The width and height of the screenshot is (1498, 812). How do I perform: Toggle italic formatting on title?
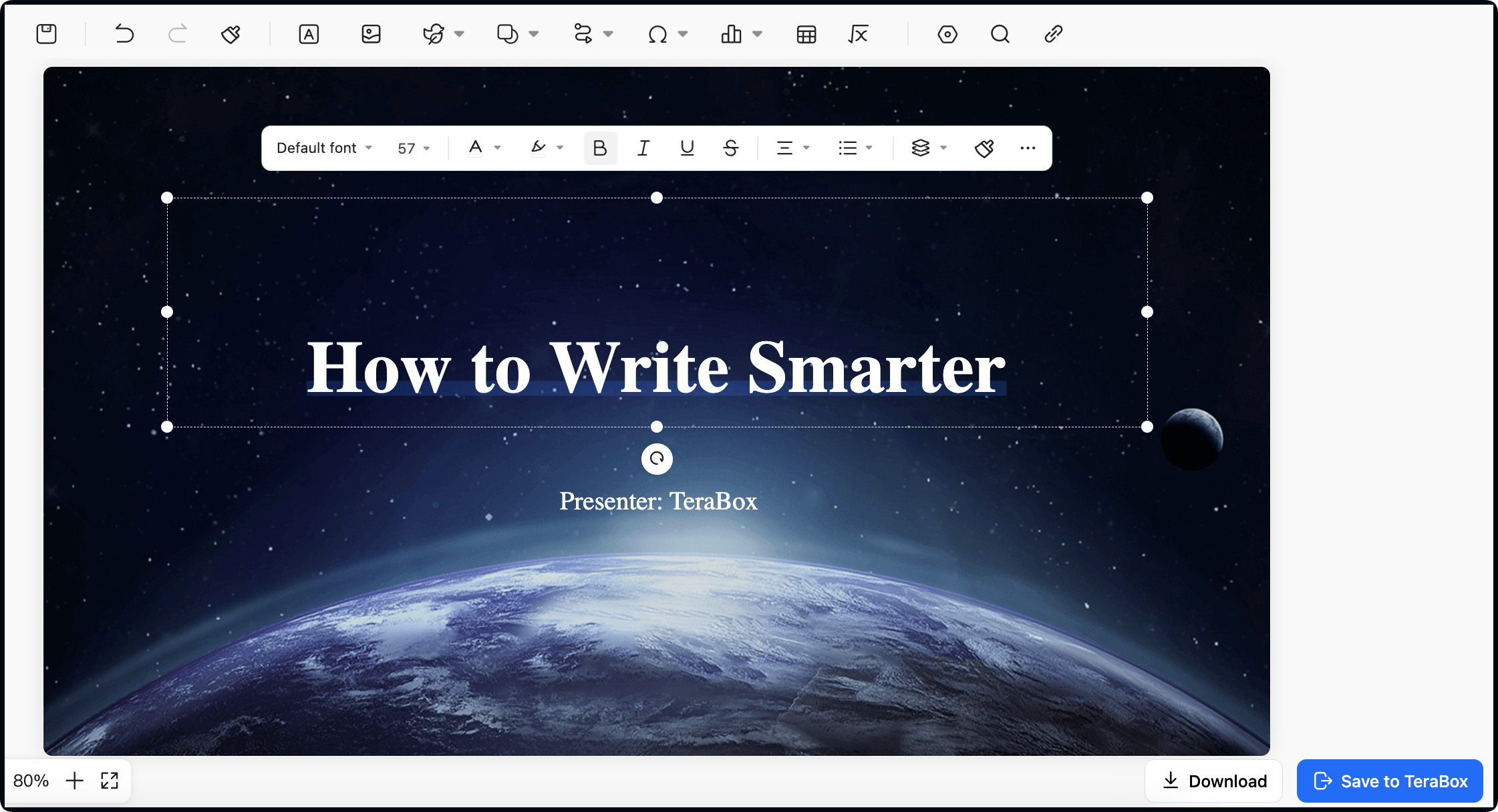click(643, 148)
